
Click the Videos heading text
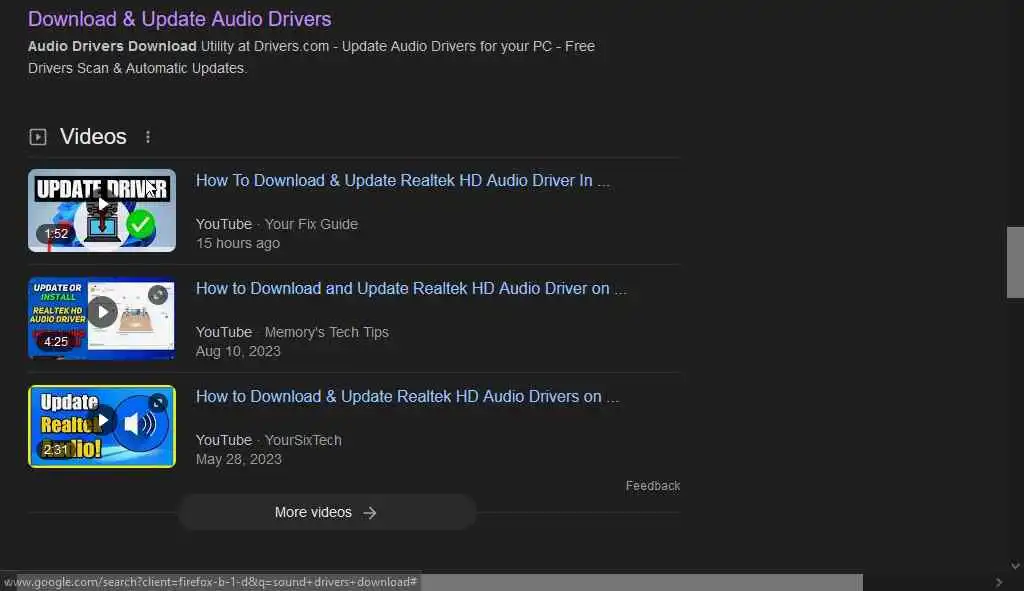point(93,136)
